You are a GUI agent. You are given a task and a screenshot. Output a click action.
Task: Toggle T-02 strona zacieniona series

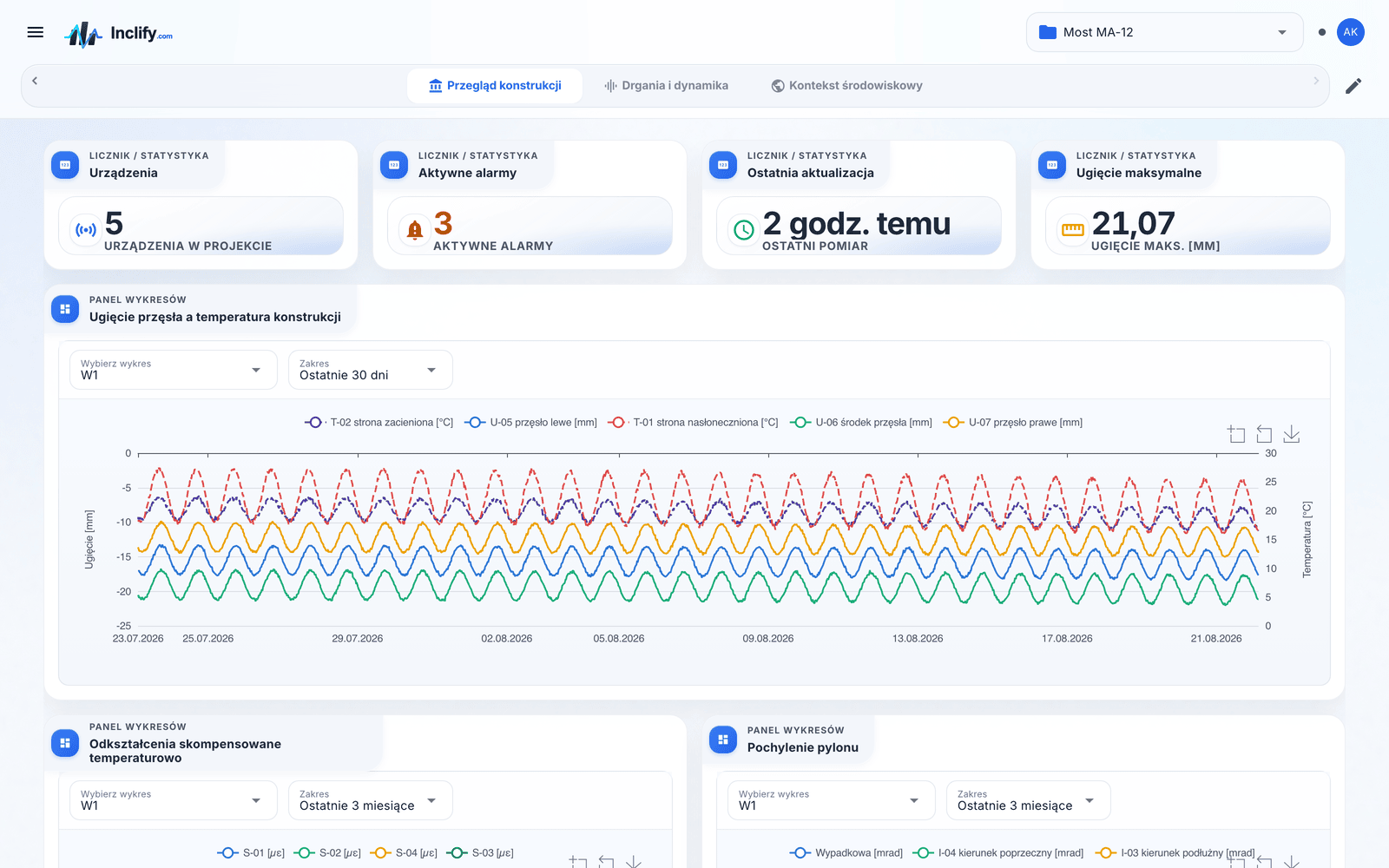[x=379, y=423]
